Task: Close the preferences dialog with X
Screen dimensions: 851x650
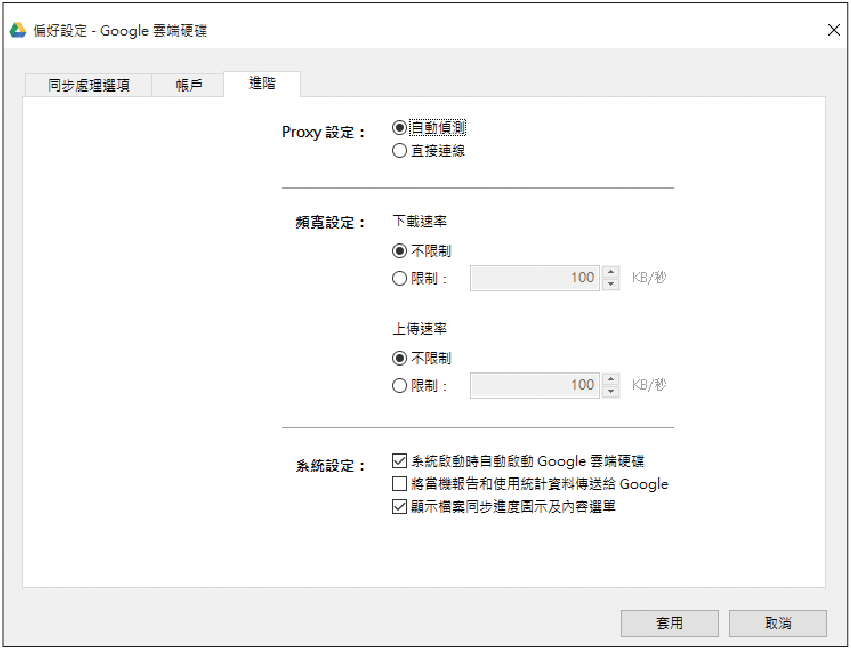Action: (834, 30)
